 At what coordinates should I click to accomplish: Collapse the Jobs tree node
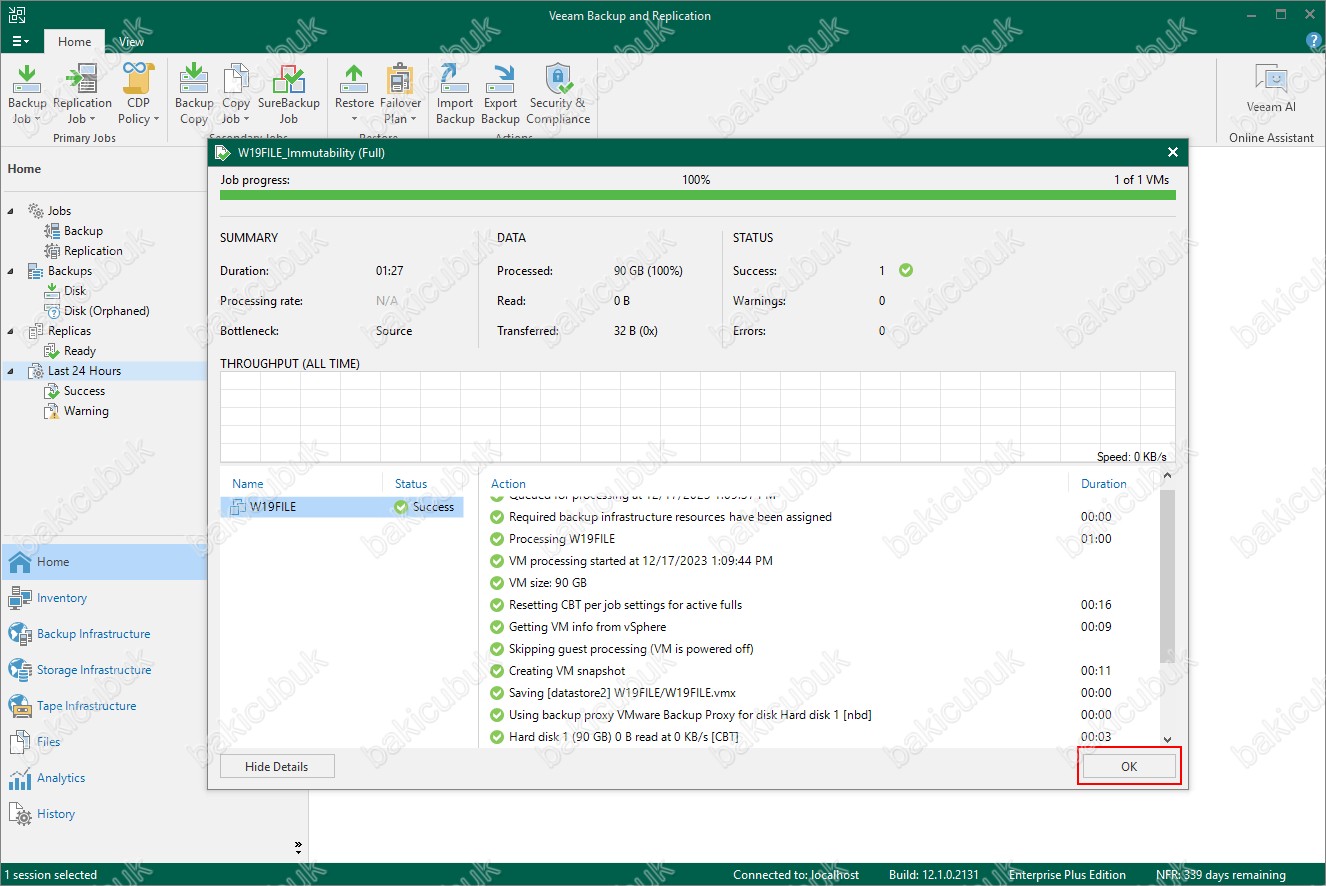(12, 211)
